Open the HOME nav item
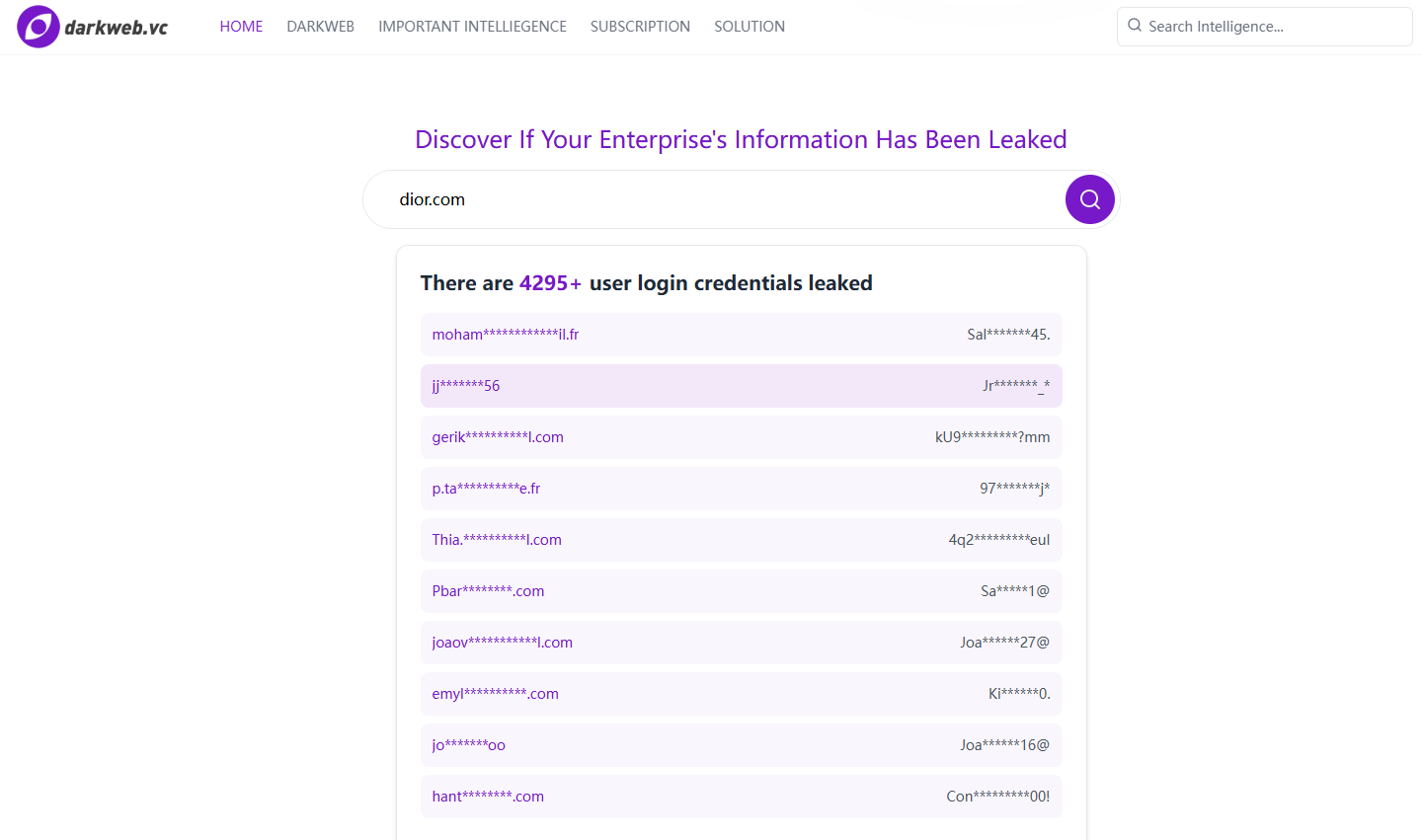 point(241,27)
